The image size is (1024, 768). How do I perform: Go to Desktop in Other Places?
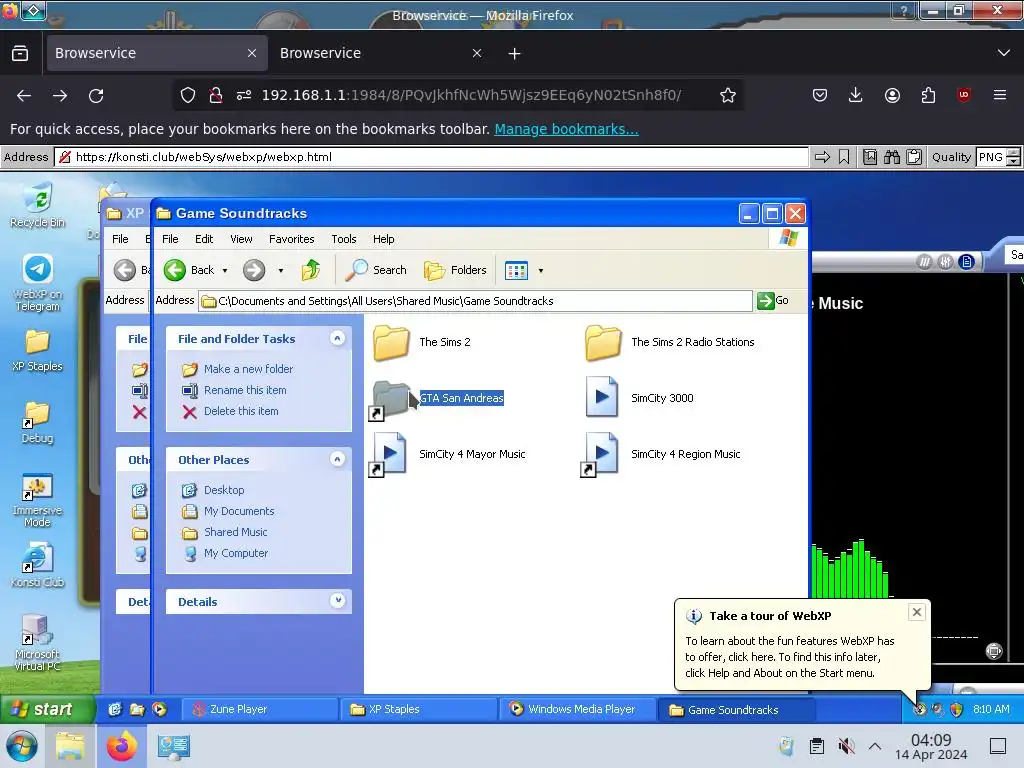click(x=214, y=490)
